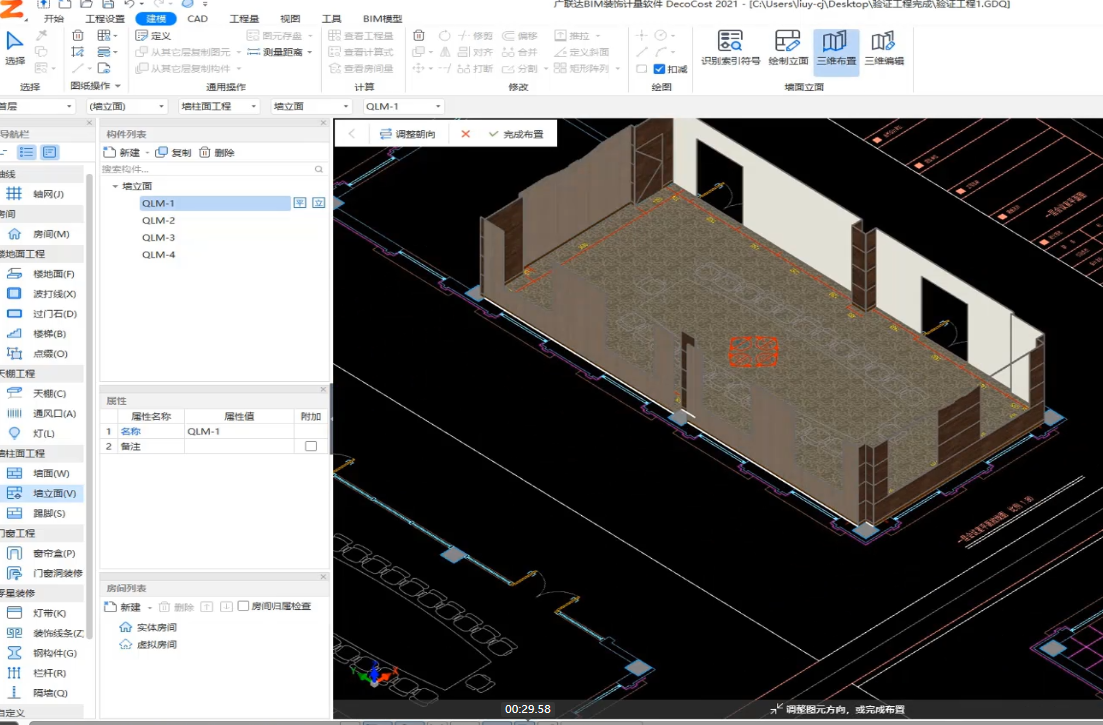Collapse the 墙立面 tree node
This screenshot has width=1103, height=725.
click(x=115, y=186)
